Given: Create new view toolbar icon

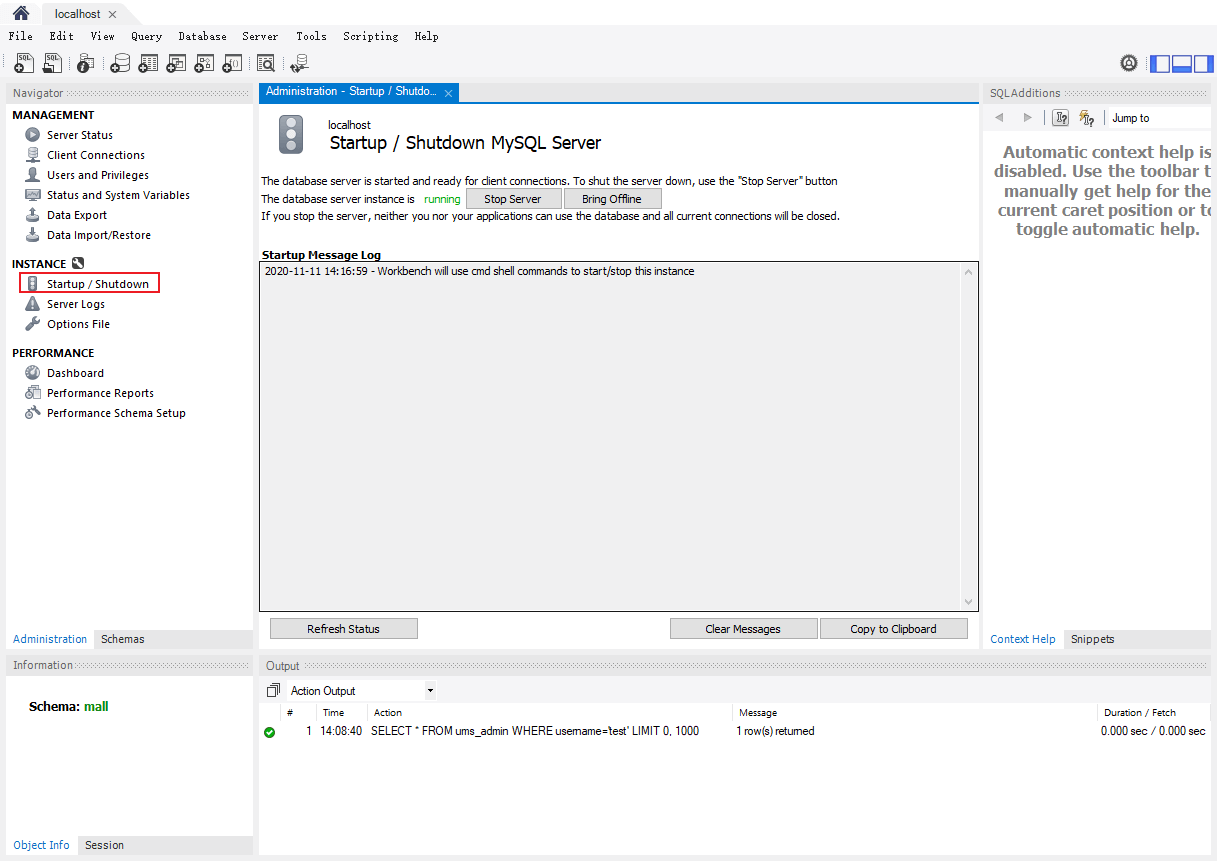Looking at the screenshot, I should pyautogui.click(x=176, y=63).
